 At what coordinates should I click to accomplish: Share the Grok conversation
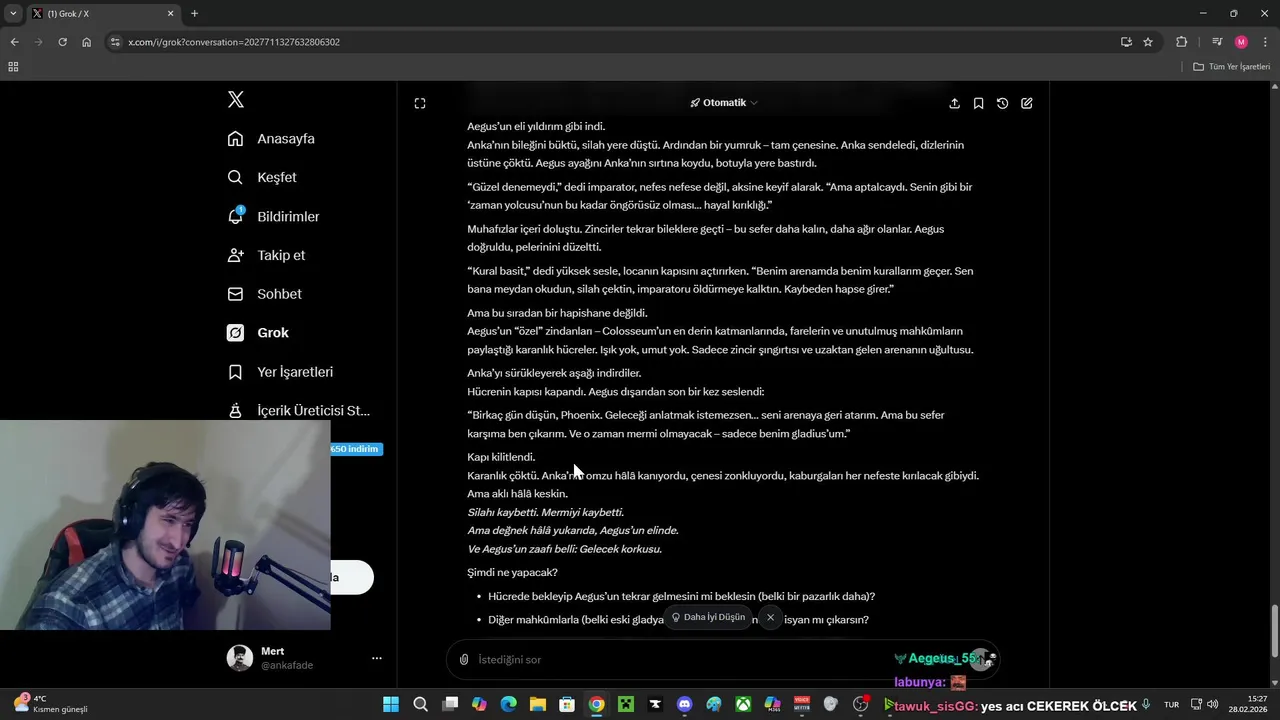[954, 103]
